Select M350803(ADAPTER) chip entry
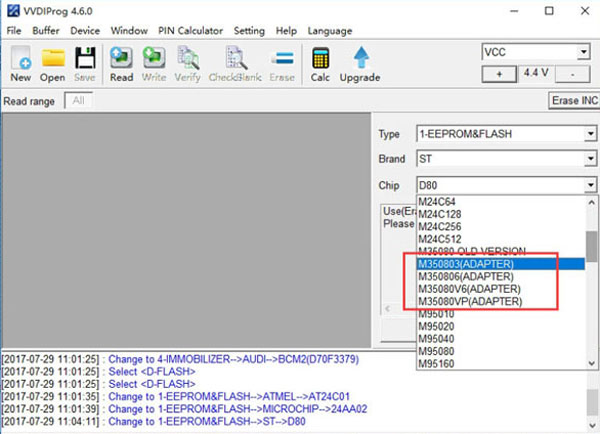The width and height of the screenshot is (600, 434). click(501, 264)
